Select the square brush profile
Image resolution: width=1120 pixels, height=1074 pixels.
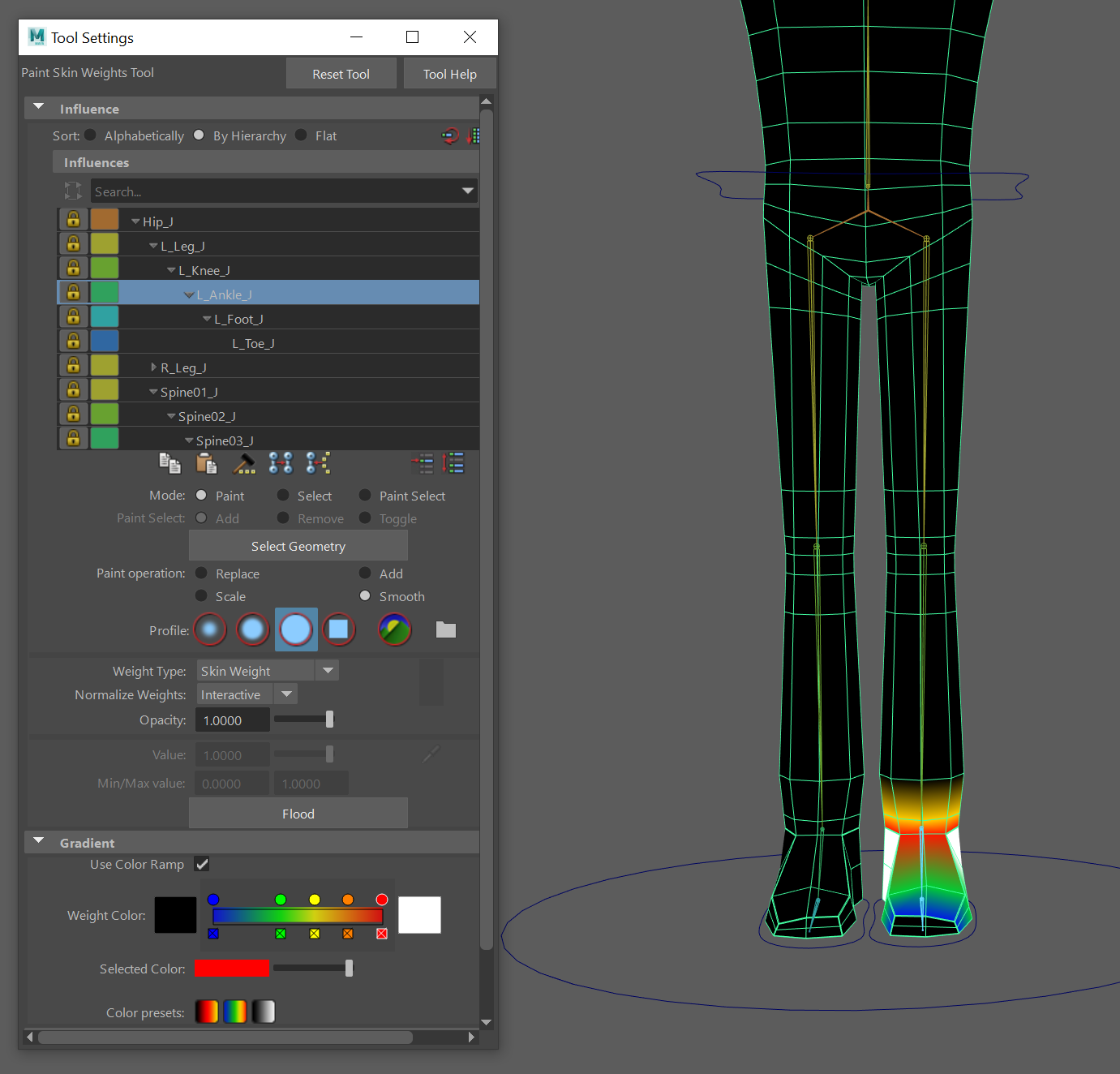click(339, 629)
